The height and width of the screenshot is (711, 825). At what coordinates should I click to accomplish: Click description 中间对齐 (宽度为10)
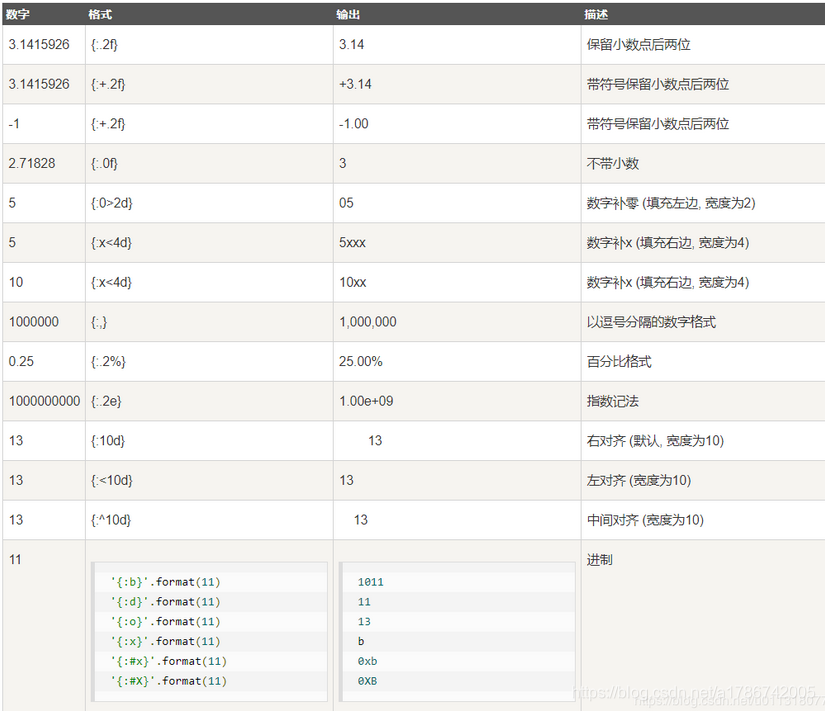[645, 520]
